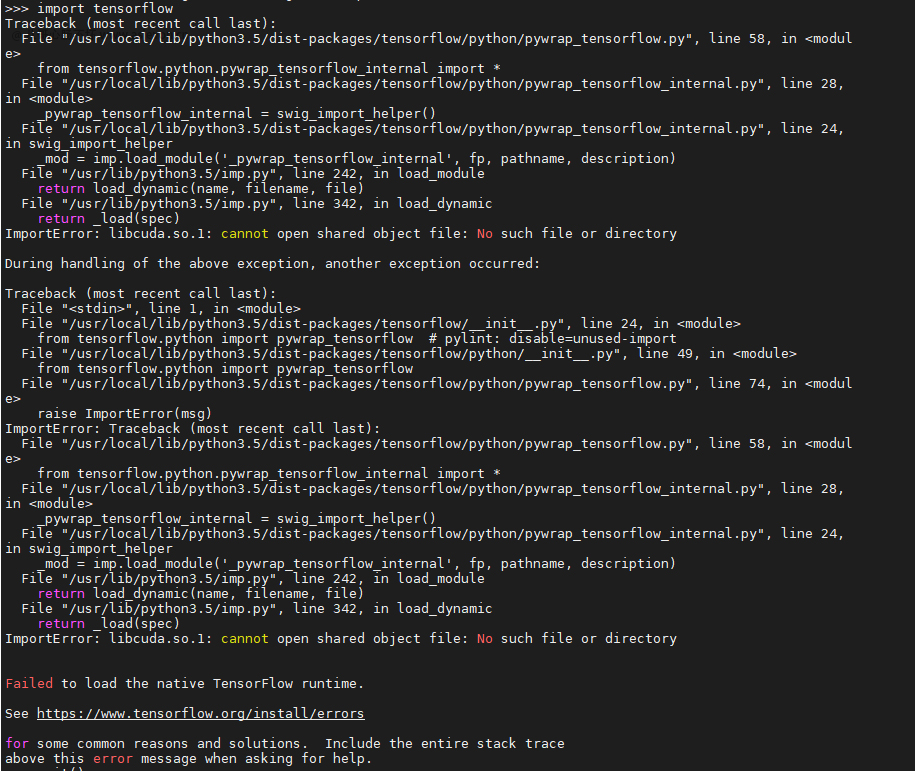
Task: Select 'message when asking for help.' text
Action: click(256, 758)
